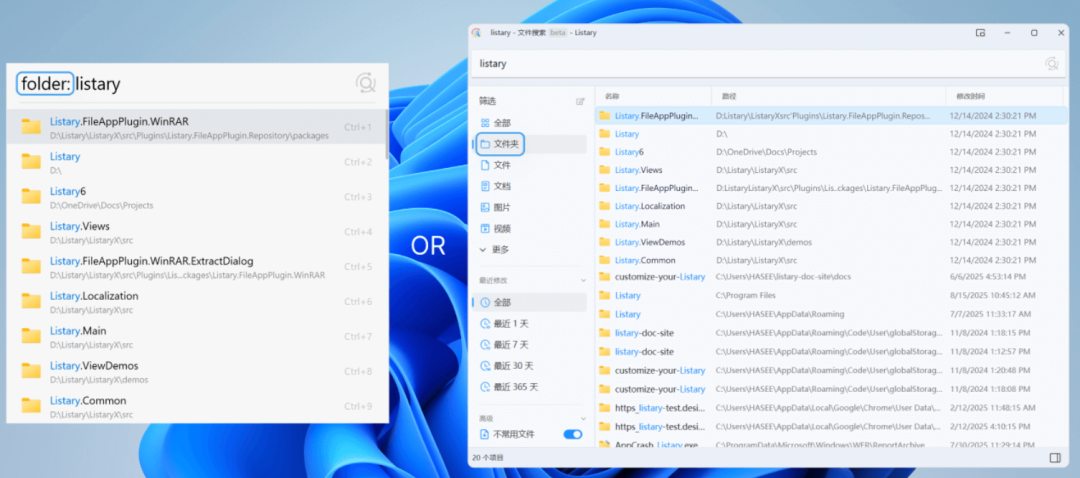Select Listary.Main row in the window list
1080x478 pixels.
[x=831, y=224]
